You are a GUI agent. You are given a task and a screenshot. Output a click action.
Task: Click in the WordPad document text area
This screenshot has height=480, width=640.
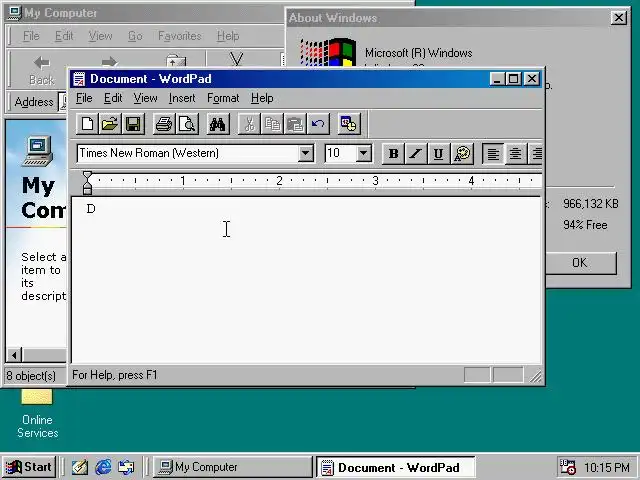pyautogui.click(x=306, y=282)
